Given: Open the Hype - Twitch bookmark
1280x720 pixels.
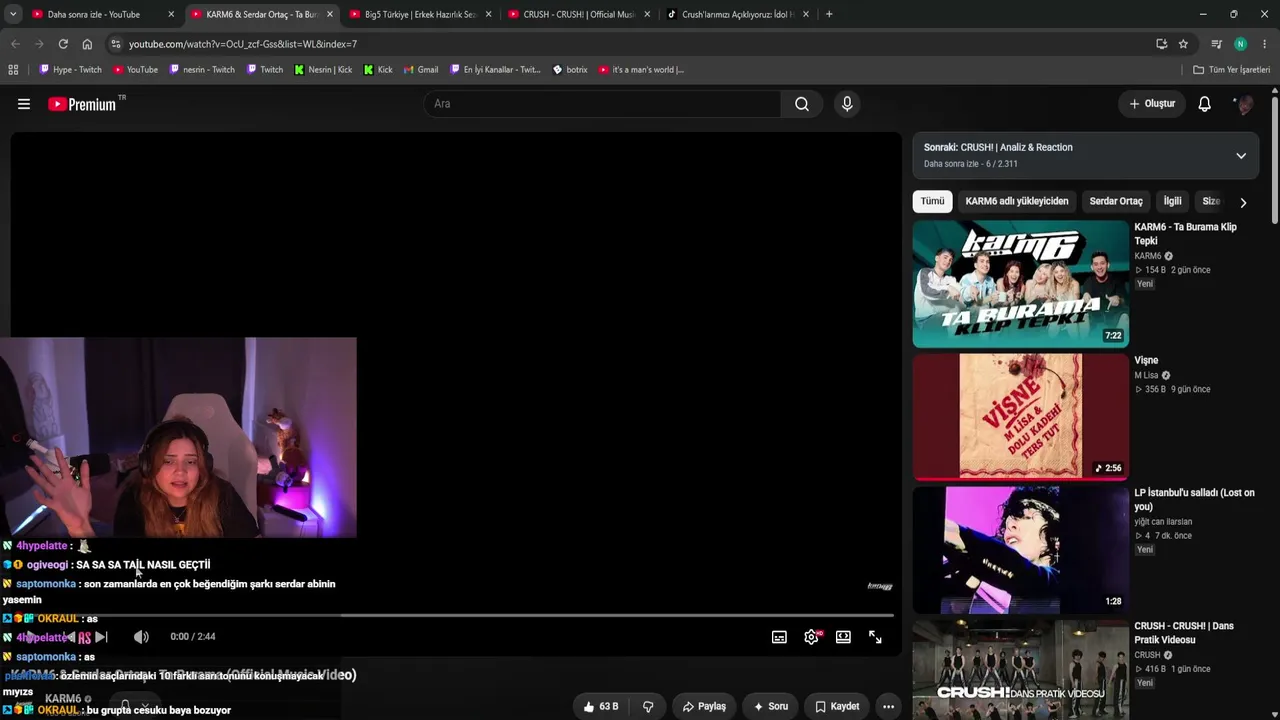Looking at the screenshot, I should click(70, 70).
